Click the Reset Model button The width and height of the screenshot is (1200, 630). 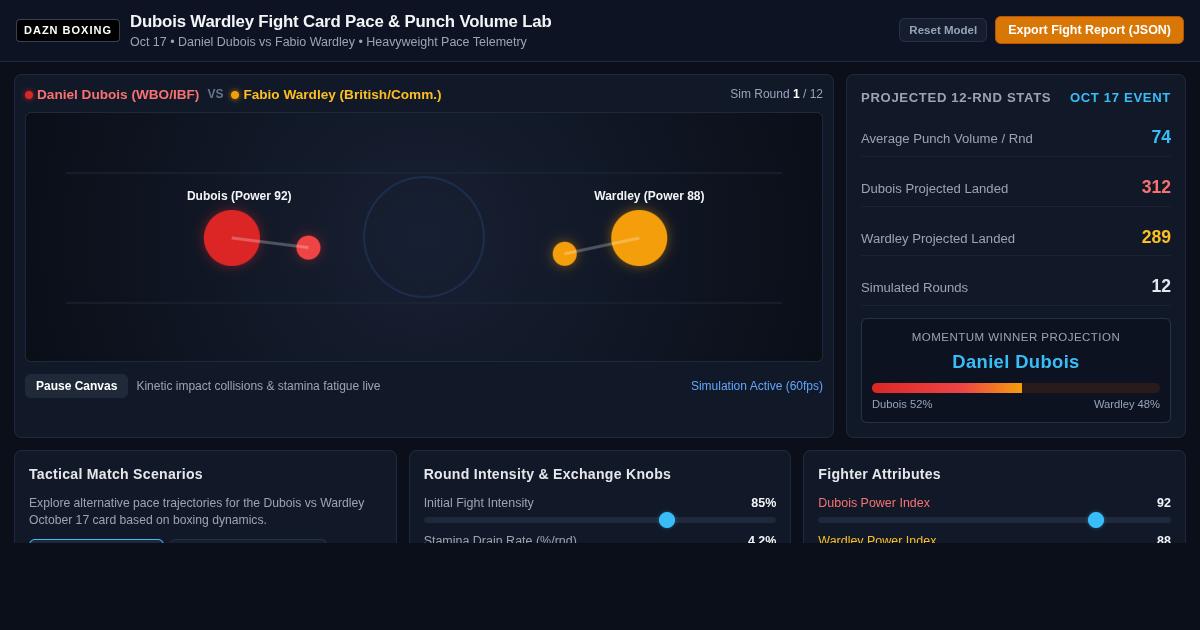coord(942,30)
